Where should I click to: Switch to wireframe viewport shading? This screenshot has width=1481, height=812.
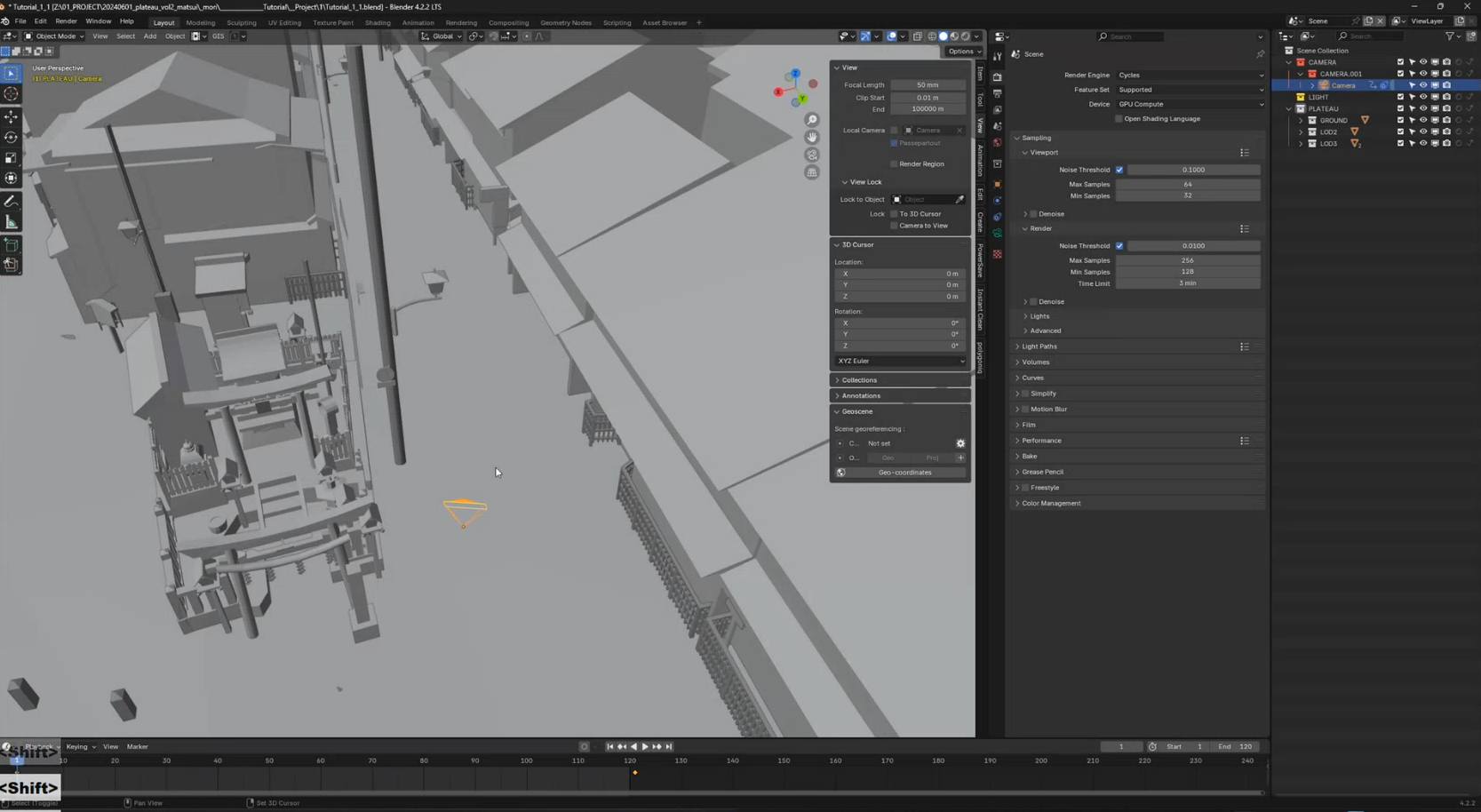pyautogui.click(x=932, y=36)
